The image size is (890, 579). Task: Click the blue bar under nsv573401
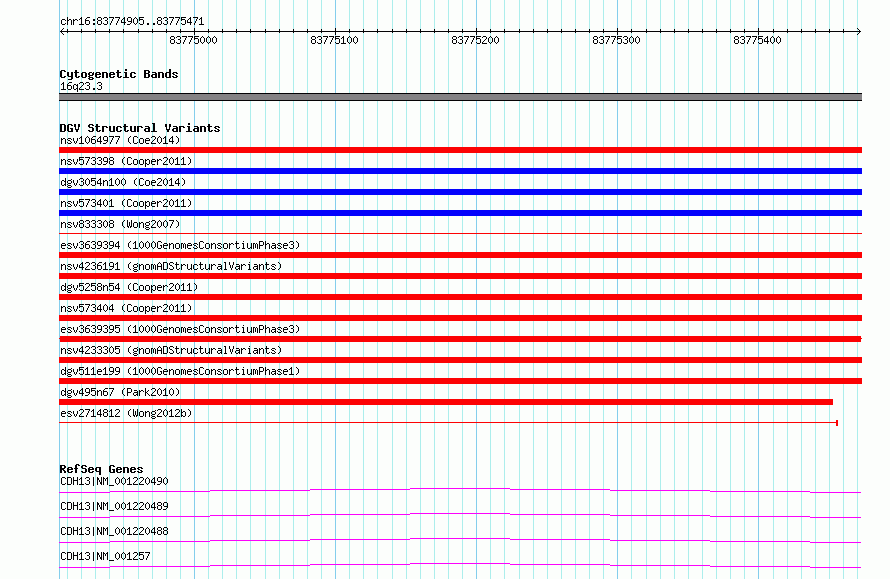[460, 213]
